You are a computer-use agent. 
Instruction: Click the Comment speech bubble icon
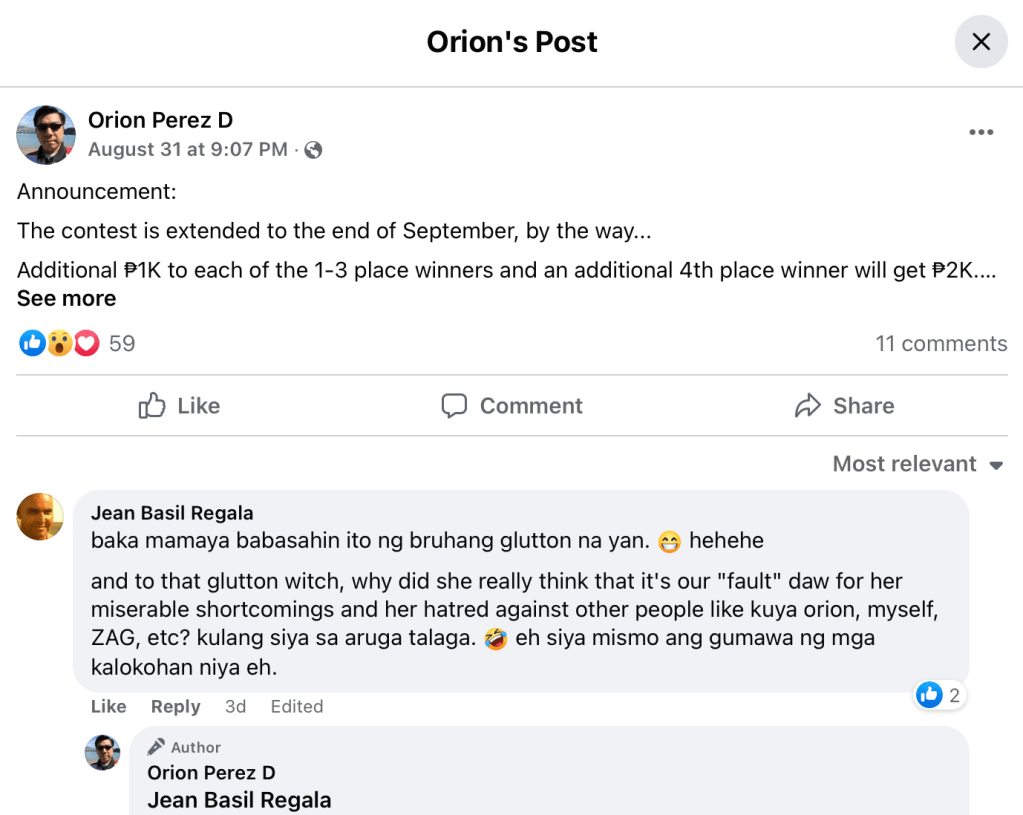[x=455, y=406]
